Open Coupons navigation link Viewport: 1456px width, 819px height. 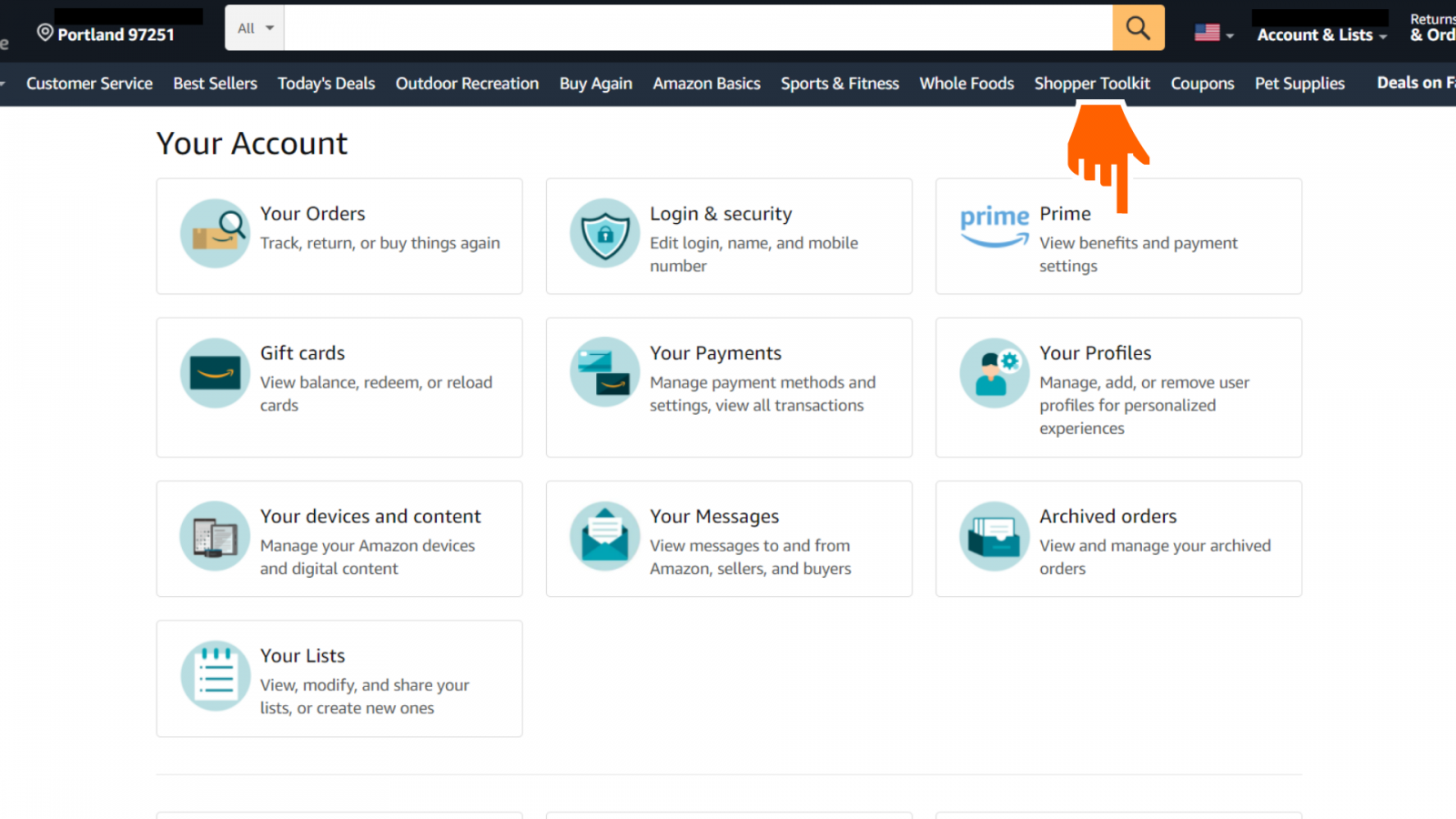(1202, 83)
